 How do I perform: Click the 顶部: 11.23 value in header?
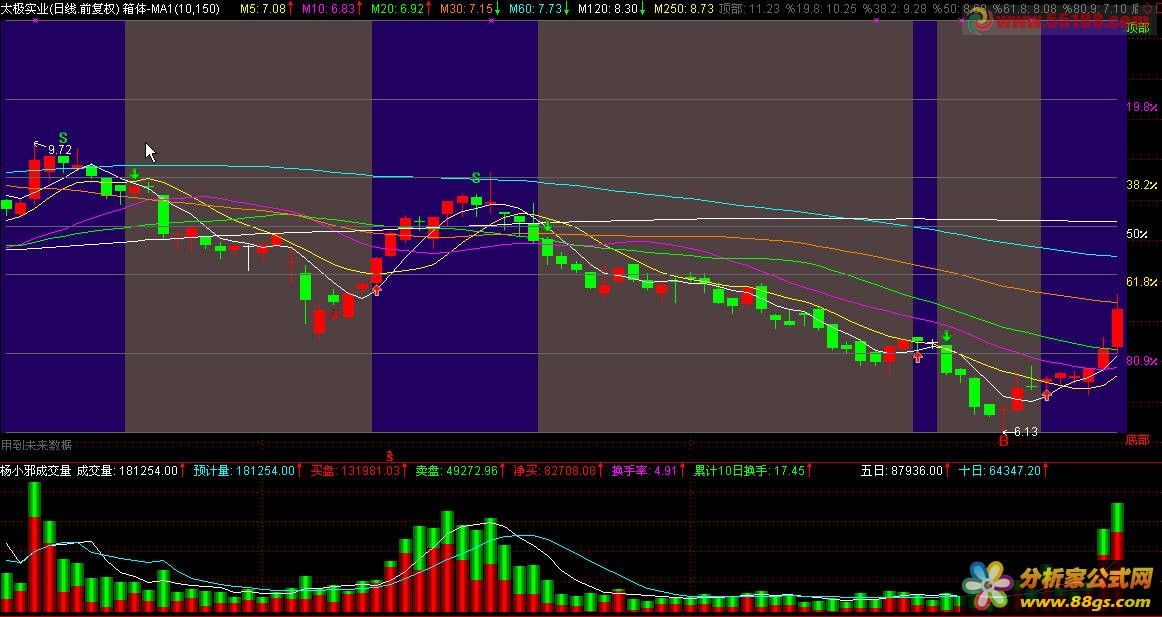pyautogui.click(x=750, y=8)
